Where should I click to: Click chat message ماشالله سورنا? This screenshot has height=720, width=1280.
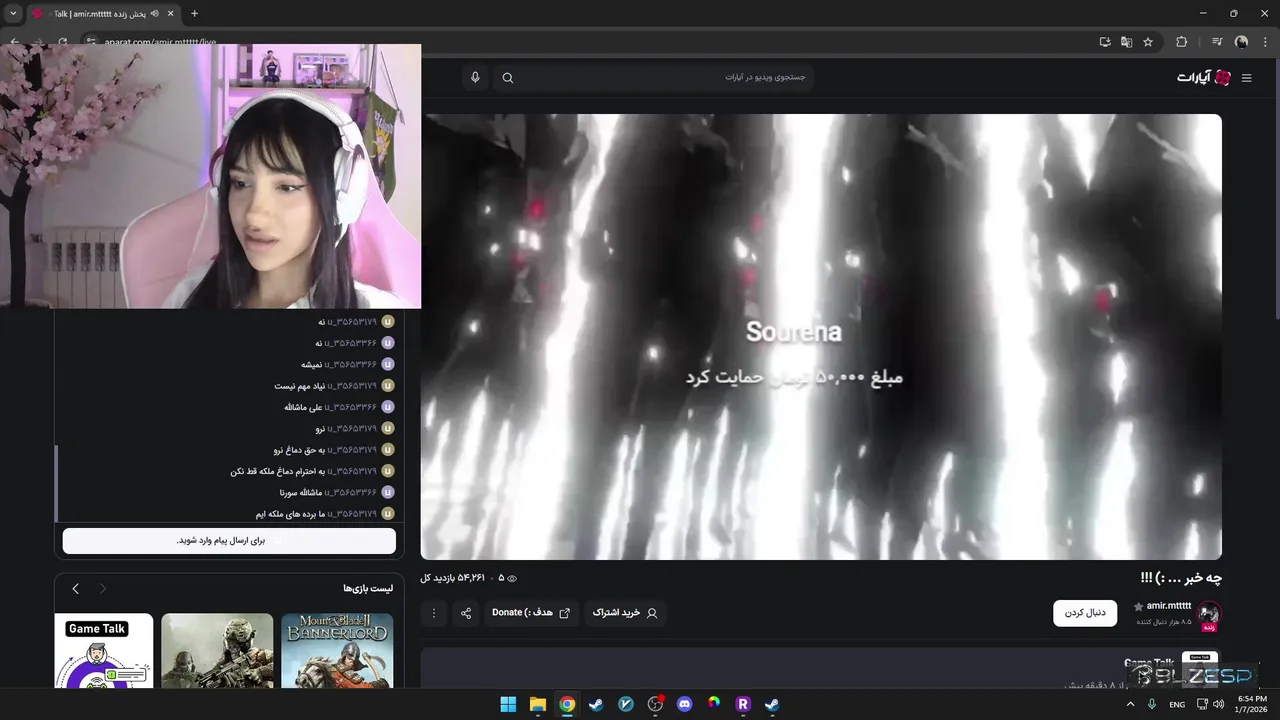[x=299, y=492]
